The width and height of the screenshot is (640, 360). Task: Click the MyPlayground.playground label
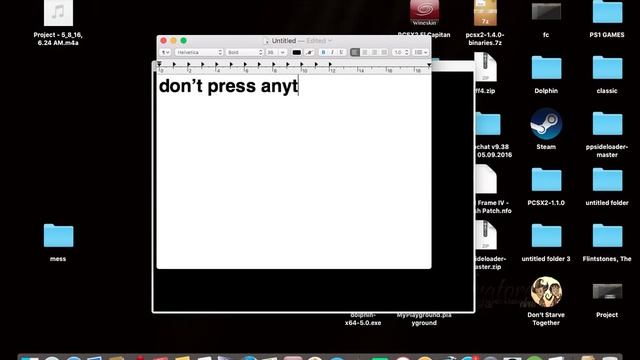click(424, 319)
